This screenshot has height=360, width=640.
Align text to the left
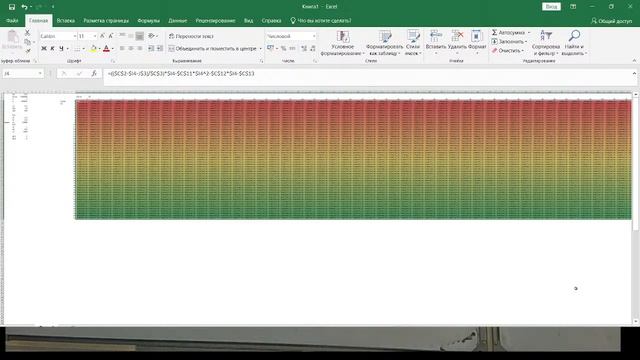point(122,49)
